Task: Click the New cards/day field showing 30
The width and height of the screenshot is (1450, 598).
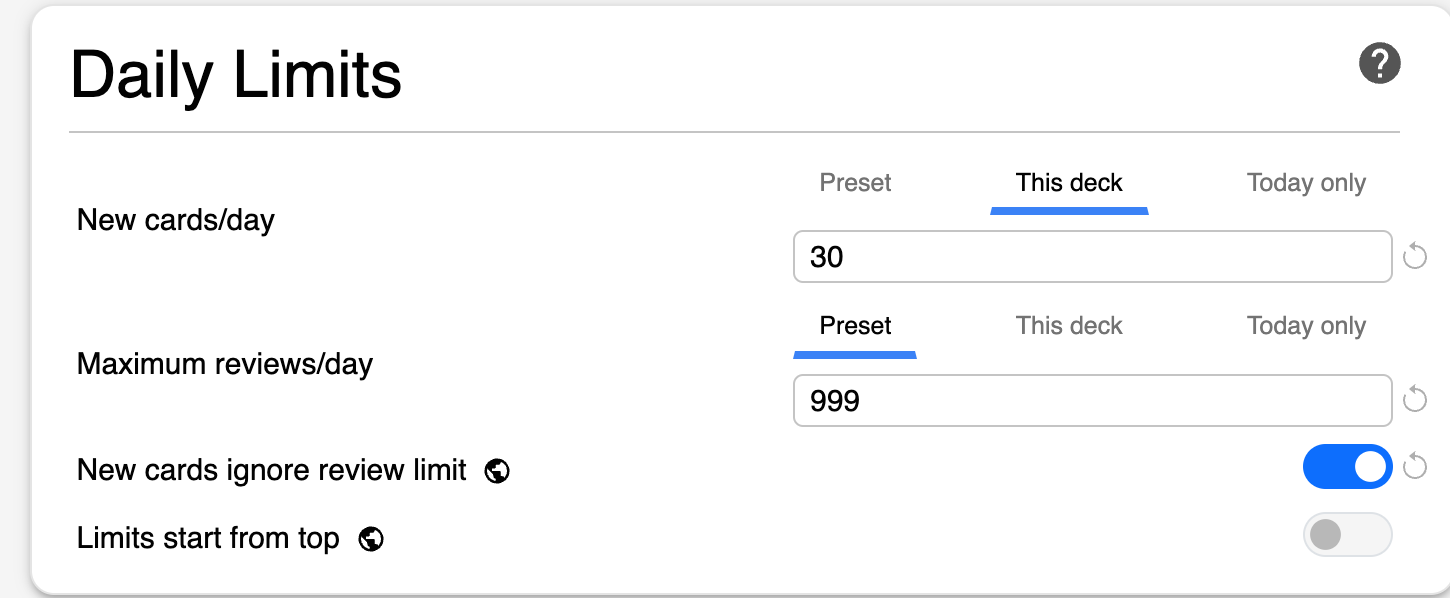Action: coord(1092,257)
